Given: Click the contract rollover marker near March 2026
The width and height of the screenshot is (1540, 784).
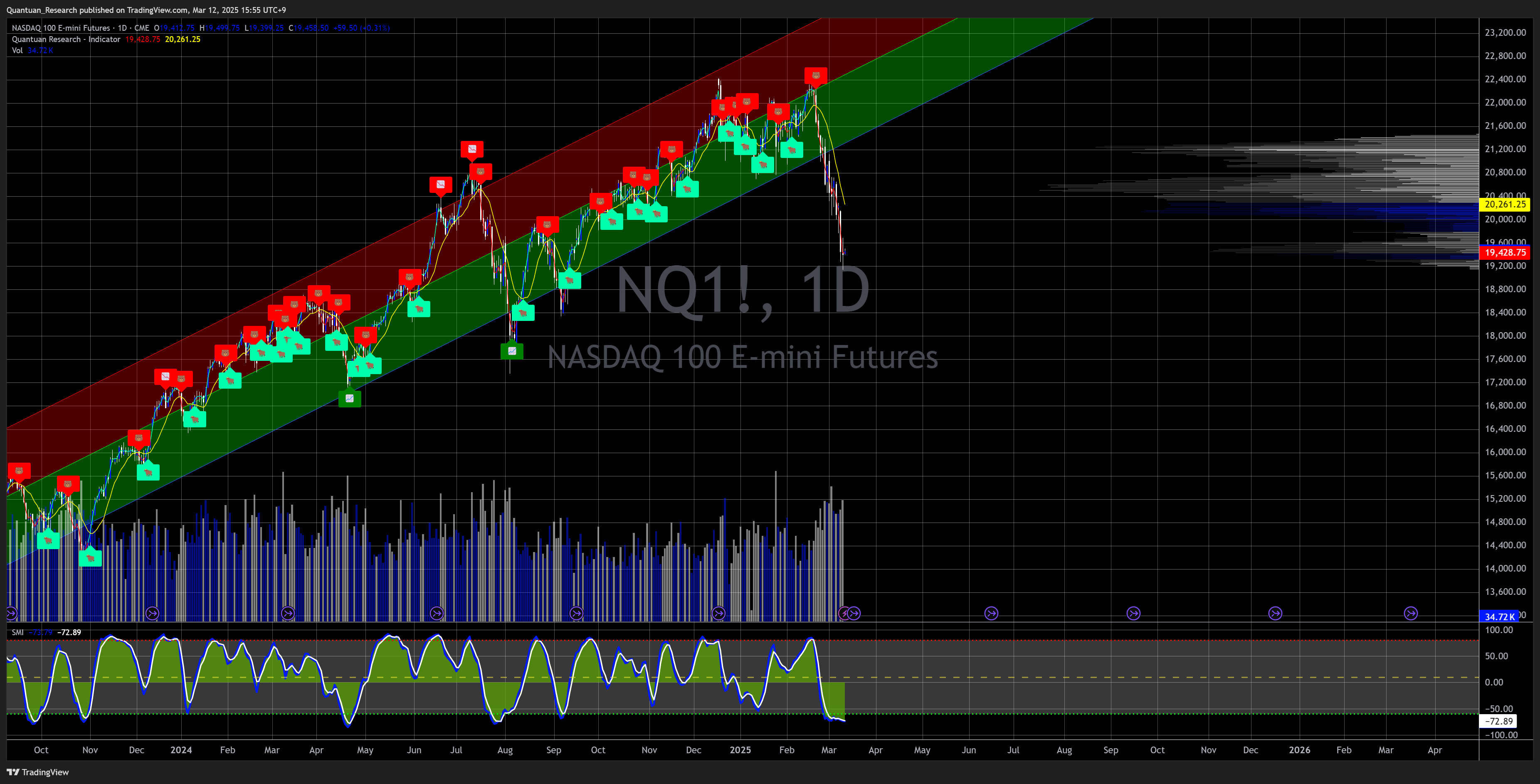Looking at the screenshot, I should (x=1411, y=613).
